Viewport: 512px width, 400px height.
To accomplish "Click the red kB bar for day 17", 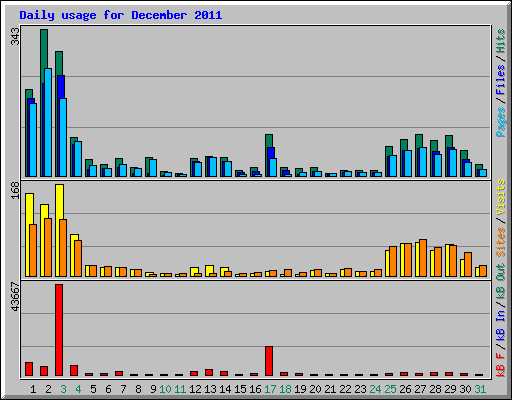I will (269, 361).
